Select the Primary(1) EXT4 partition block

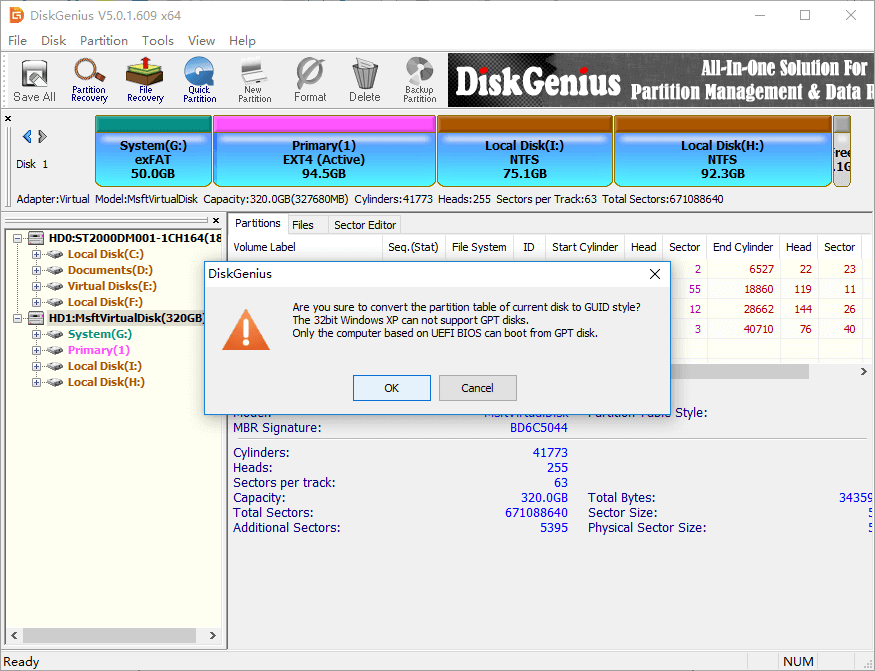click(324, 158)
